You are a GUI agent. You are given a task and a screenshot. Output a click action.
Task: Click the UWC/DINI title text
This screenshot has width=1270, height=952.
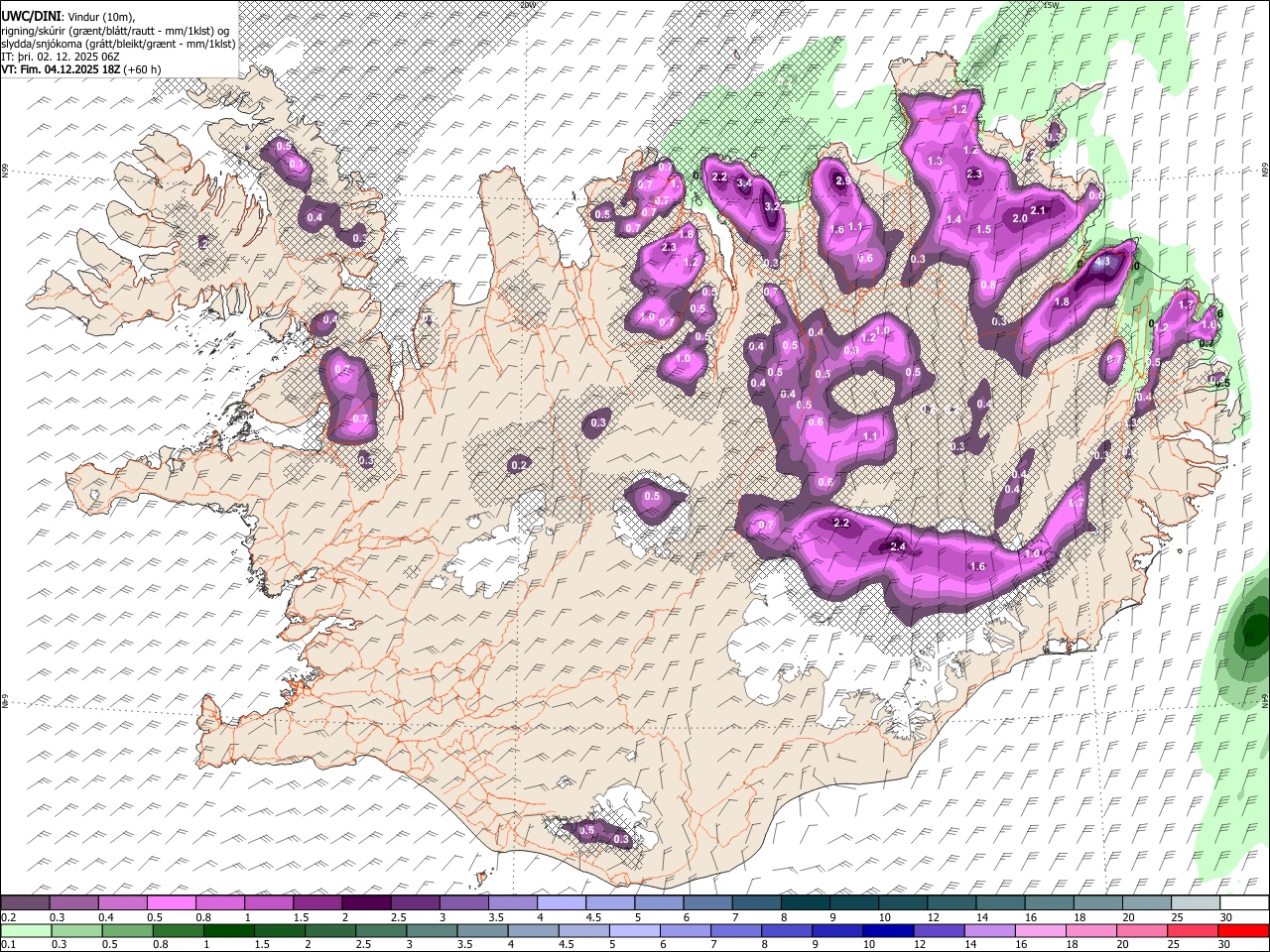[31, 17]
